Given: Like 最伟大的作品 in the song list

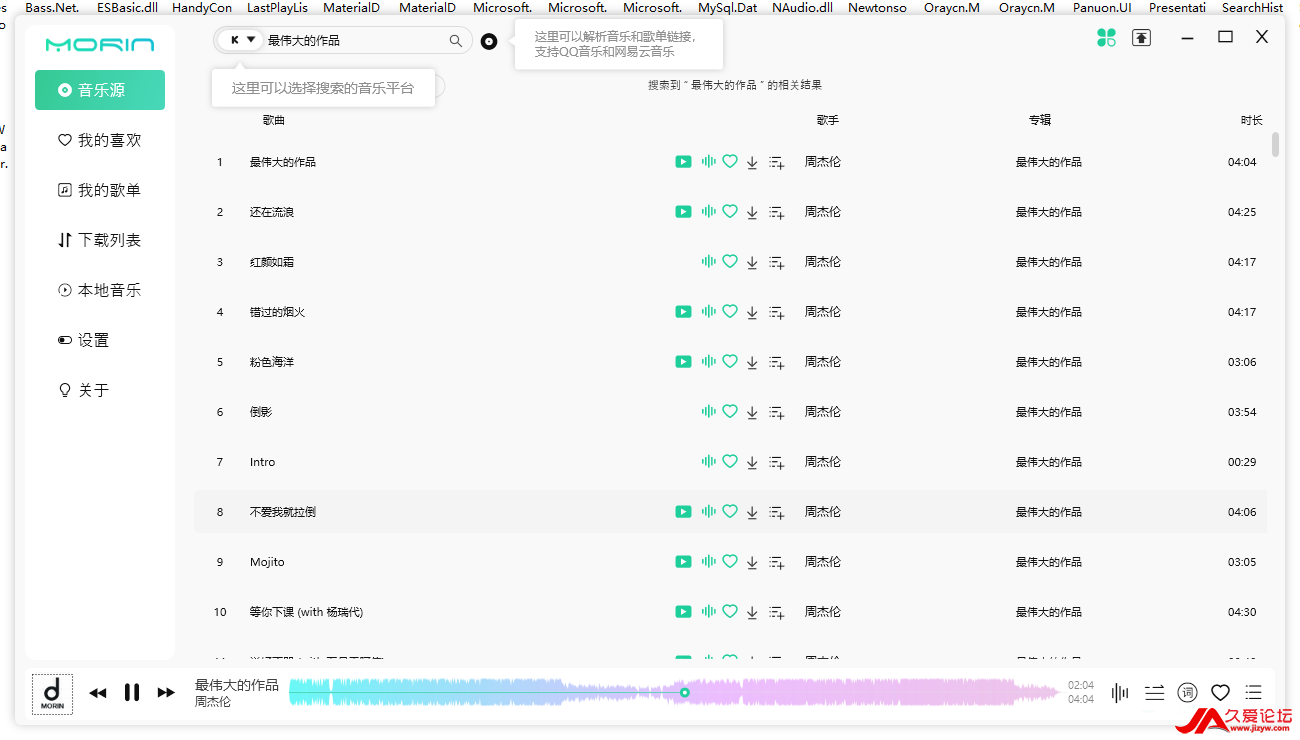Looking at the screenshot, I should pos(730,162).
